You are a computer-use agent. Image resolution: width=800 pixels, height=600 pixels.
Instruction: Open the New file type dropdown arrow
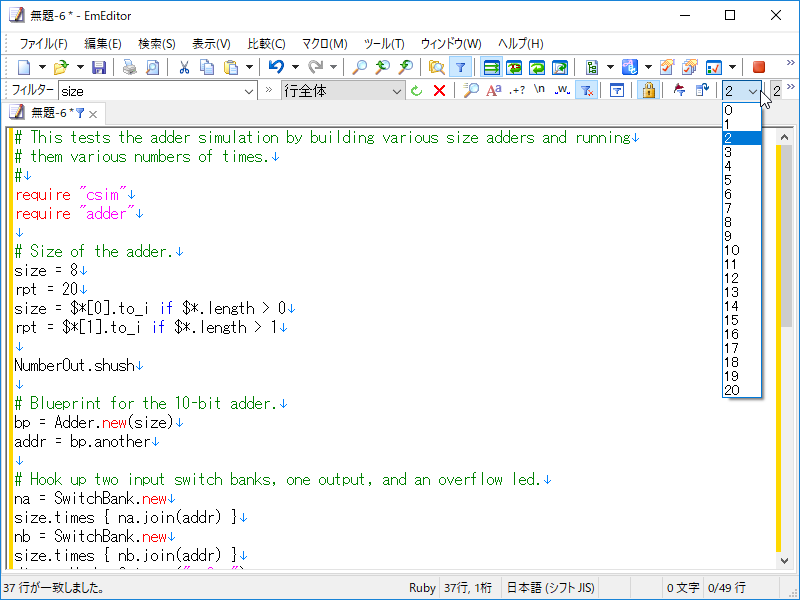42,67
